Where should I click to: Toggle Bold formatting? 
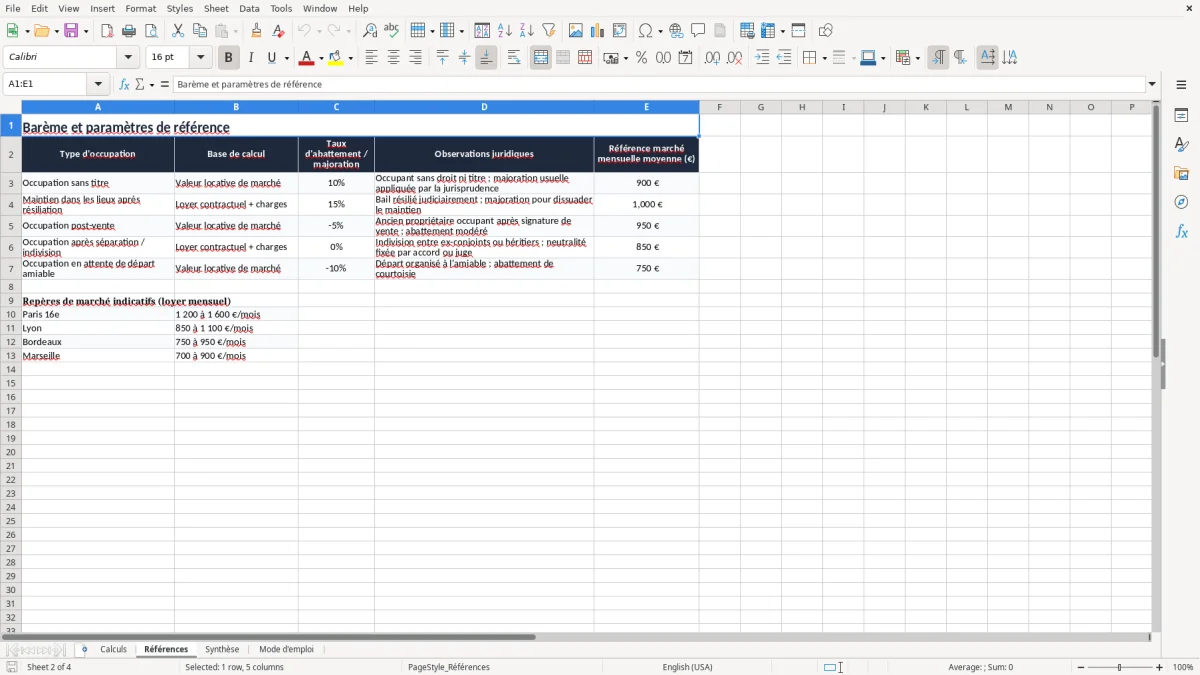point(228,58)
